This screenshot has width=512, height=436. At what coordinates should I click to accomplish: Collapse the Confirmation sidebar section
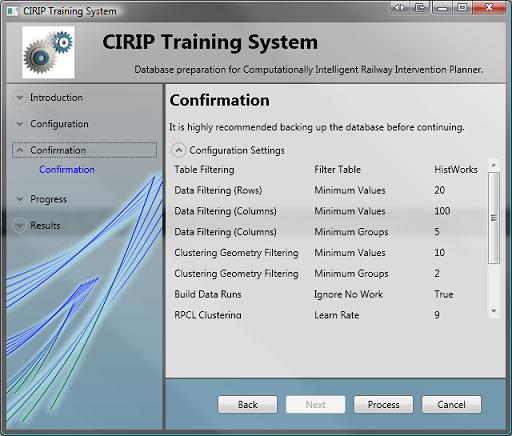point(20,150)
